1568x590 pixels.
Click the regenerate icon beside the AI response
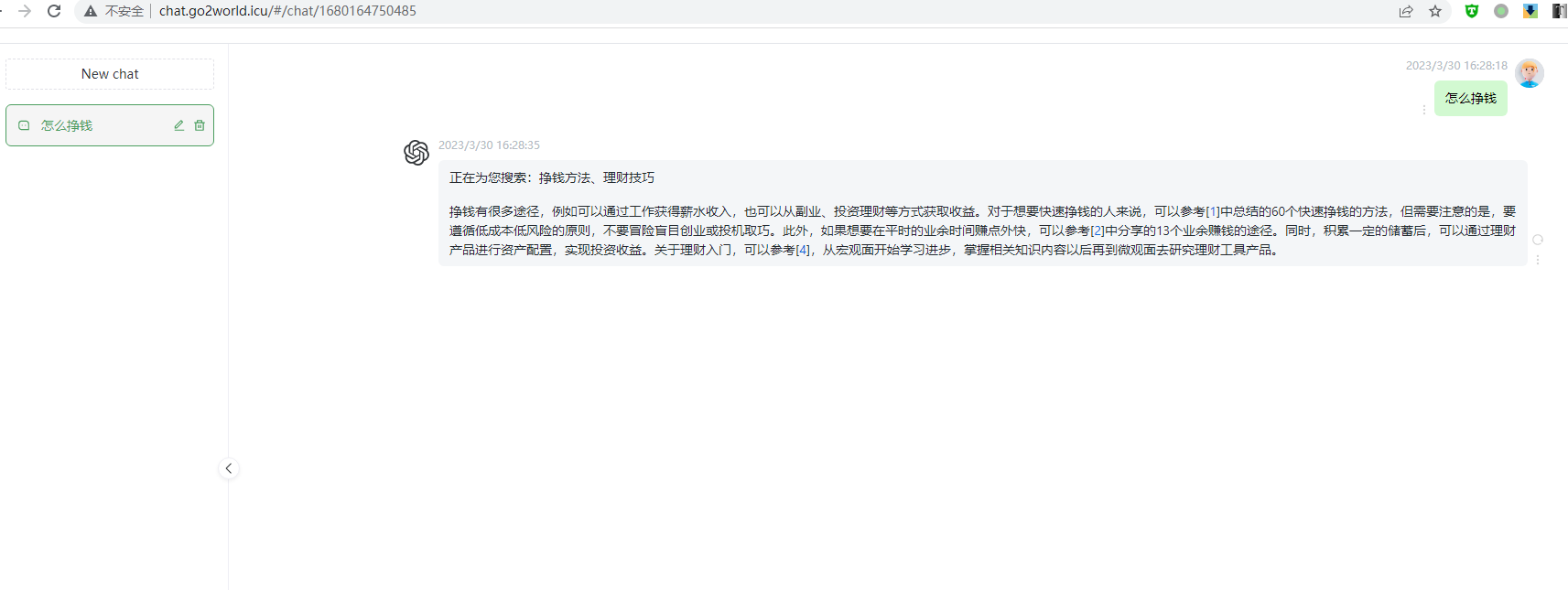click(1538, 240)
